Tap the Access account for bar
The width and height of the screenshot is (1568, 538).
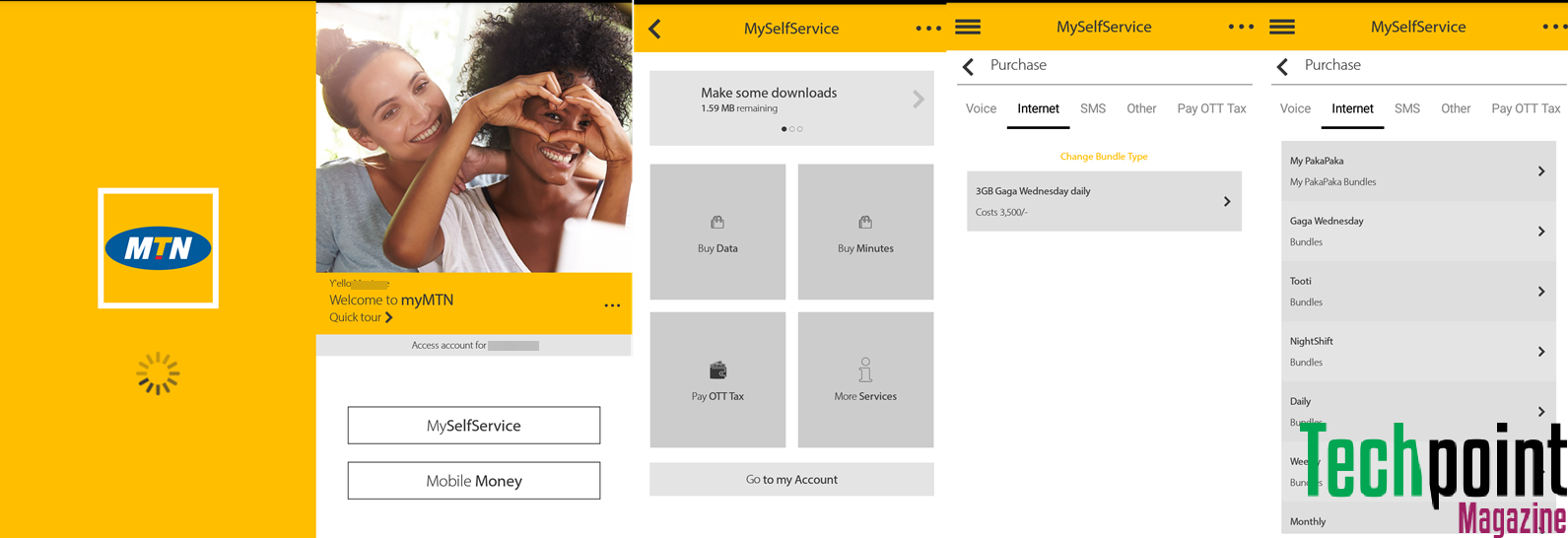click(474, 346)
